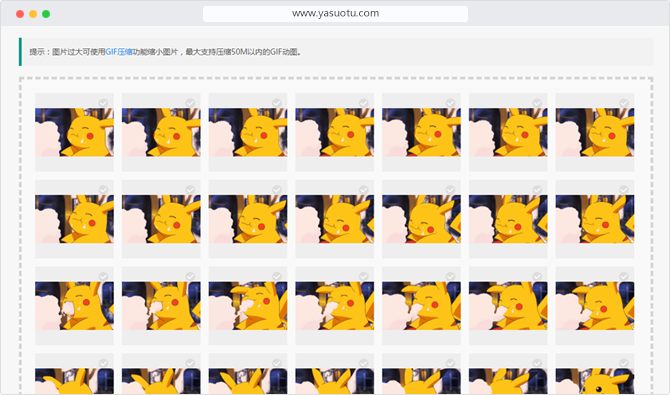Click the www.yasuotu.com address bar

[x=335, y=14]
